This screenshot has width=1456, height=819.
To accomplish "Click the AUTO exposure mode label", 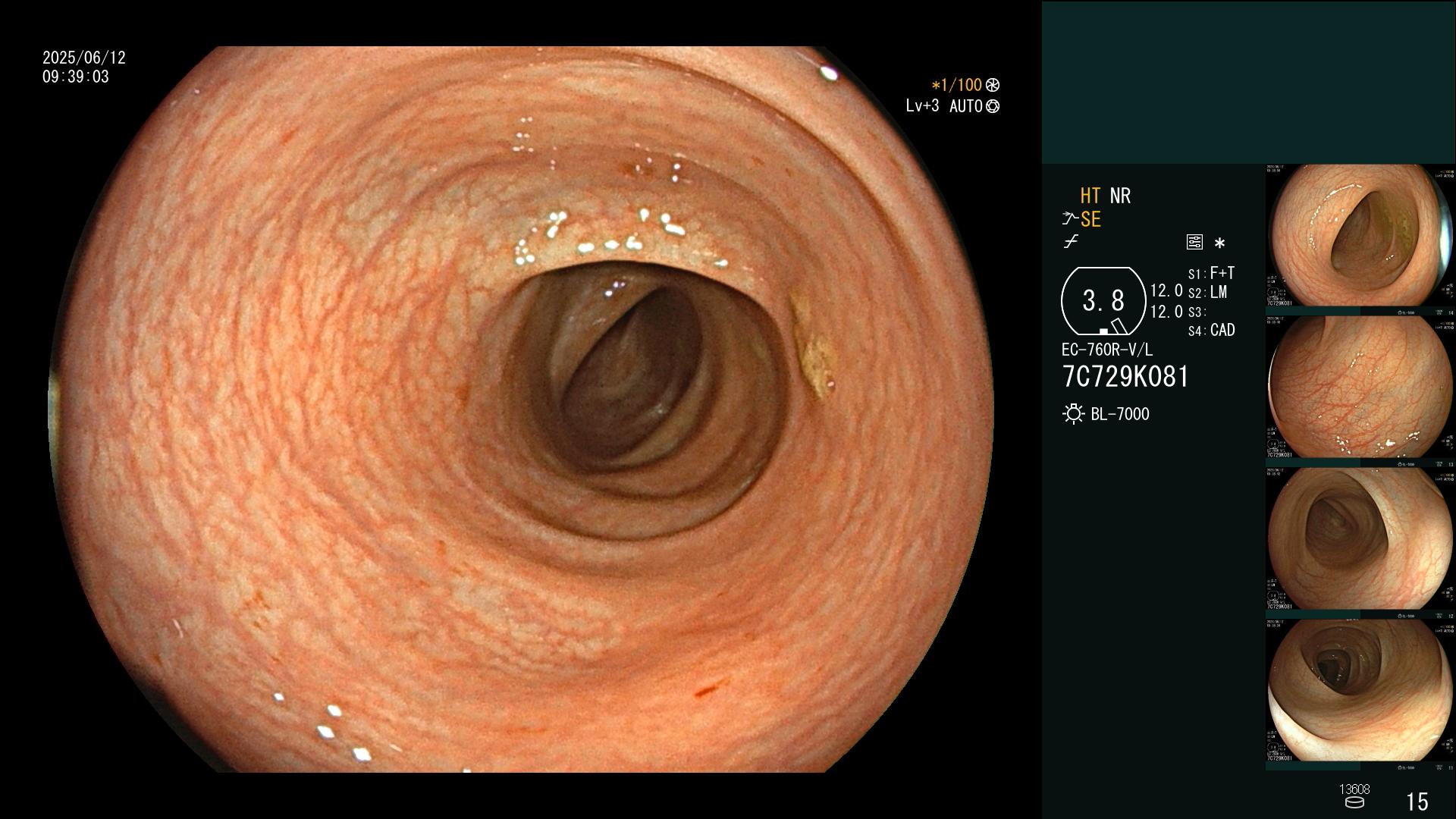I will pyautogui.click(x=966, y=106).
